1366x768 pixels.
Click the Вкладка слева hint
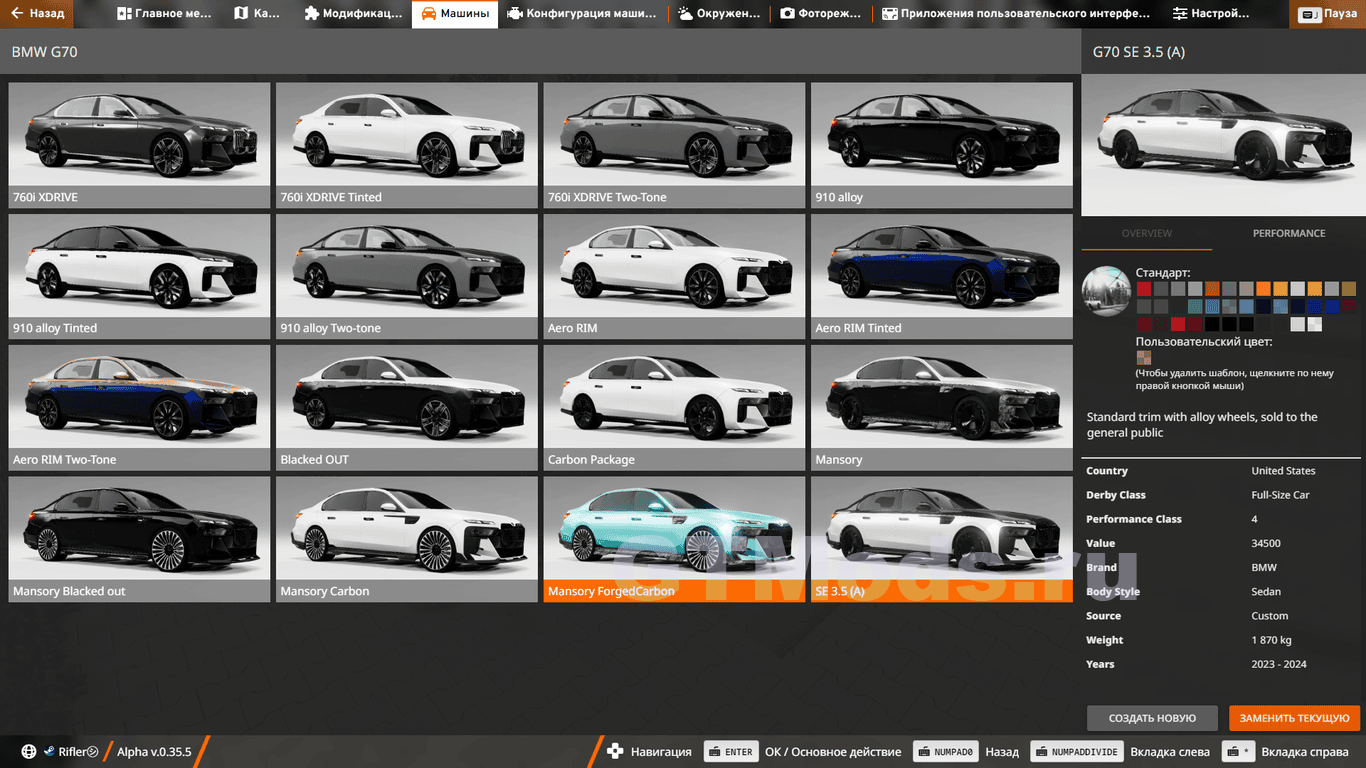click(1170, 752)
